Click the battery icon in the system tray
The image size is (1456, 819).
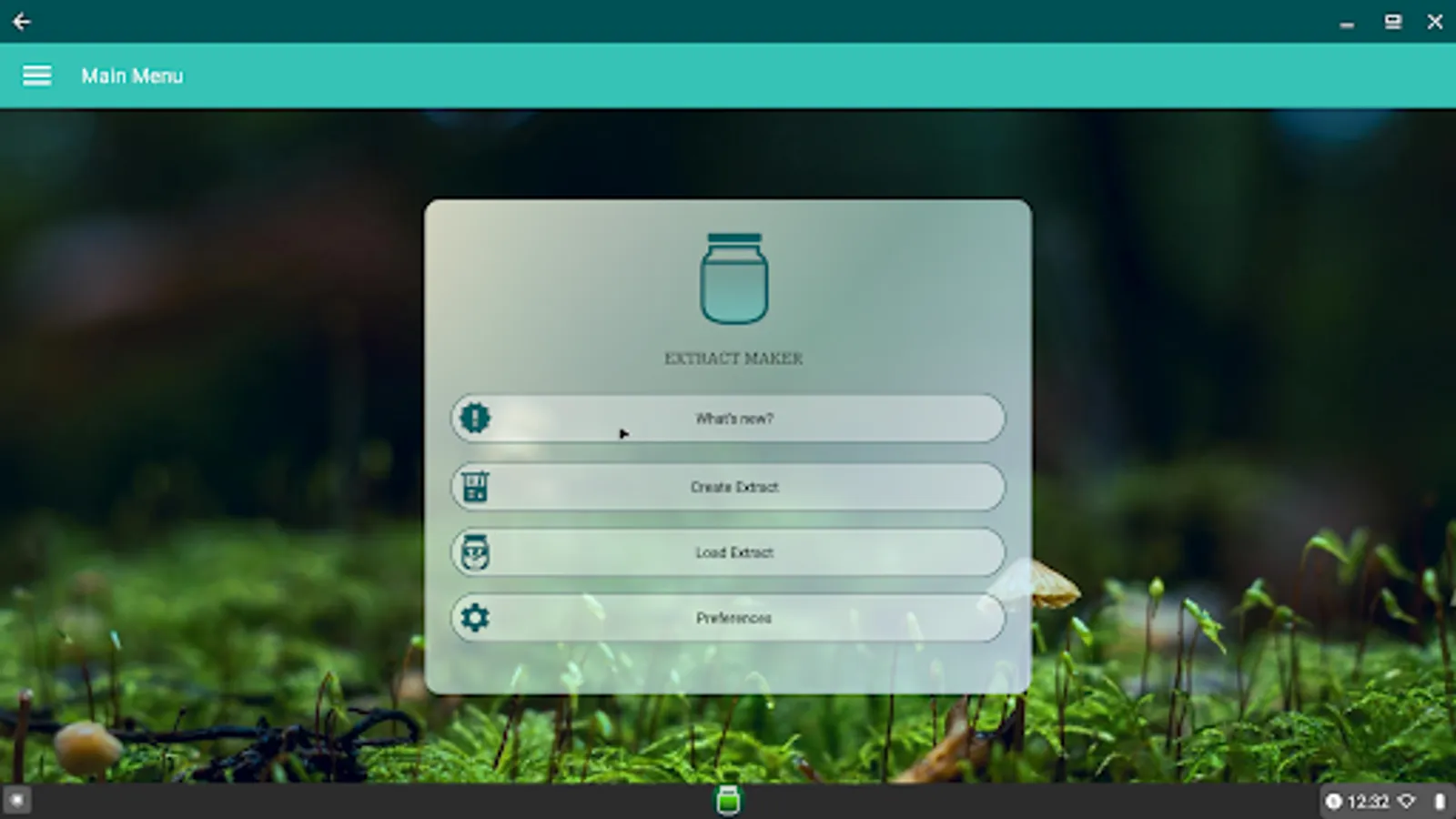tap(1439, 801)
